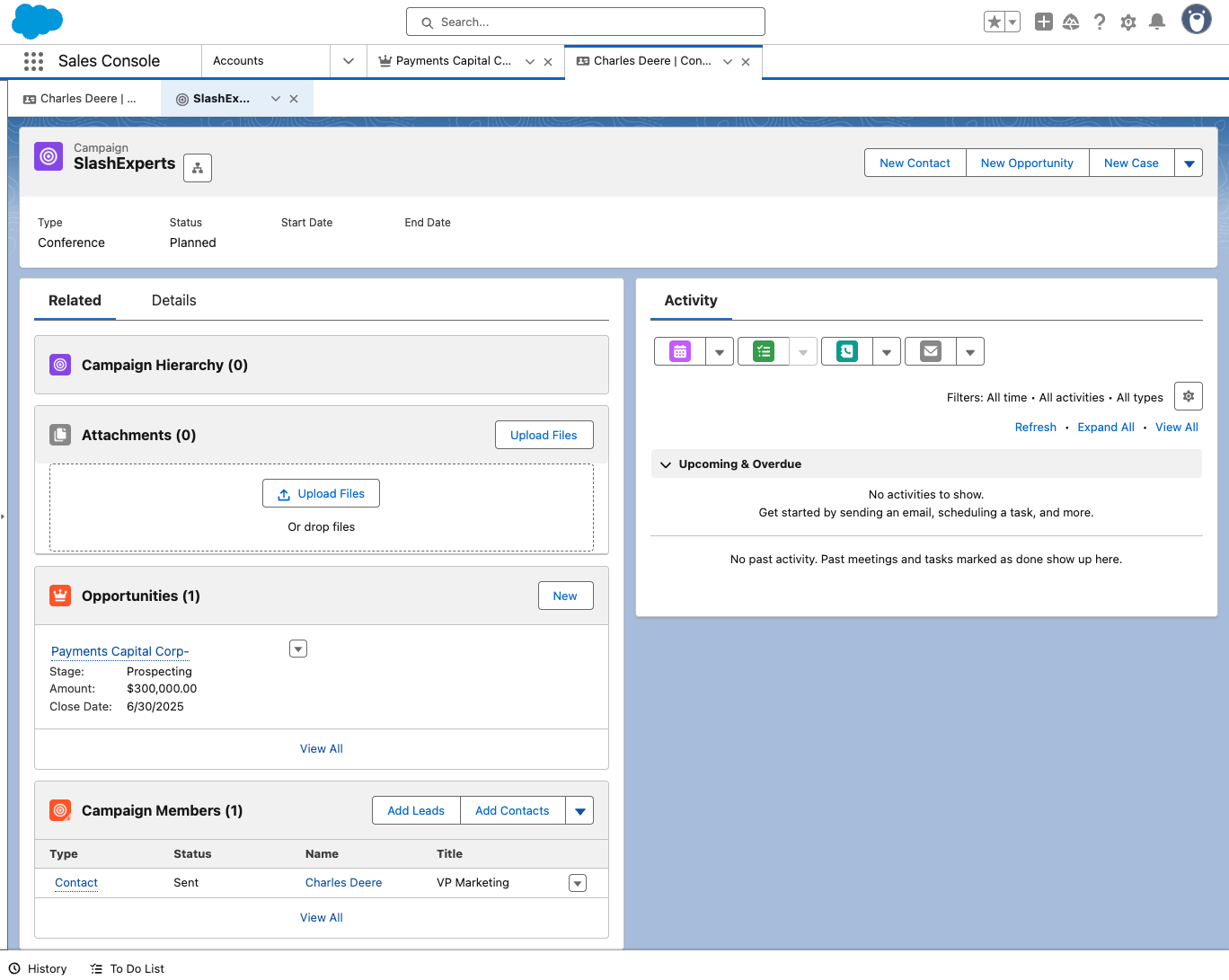Click the New Event calendar icon
This screenshot has width=1229, height=980.
(680, 352)
